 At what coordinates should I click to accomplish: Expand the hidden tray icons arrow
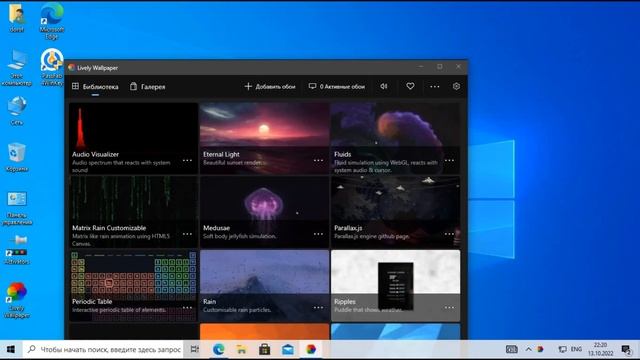[529, 349]
